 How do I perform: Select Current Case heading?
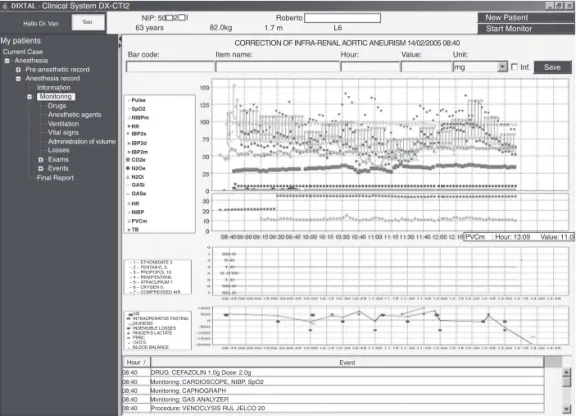(23, 52)
